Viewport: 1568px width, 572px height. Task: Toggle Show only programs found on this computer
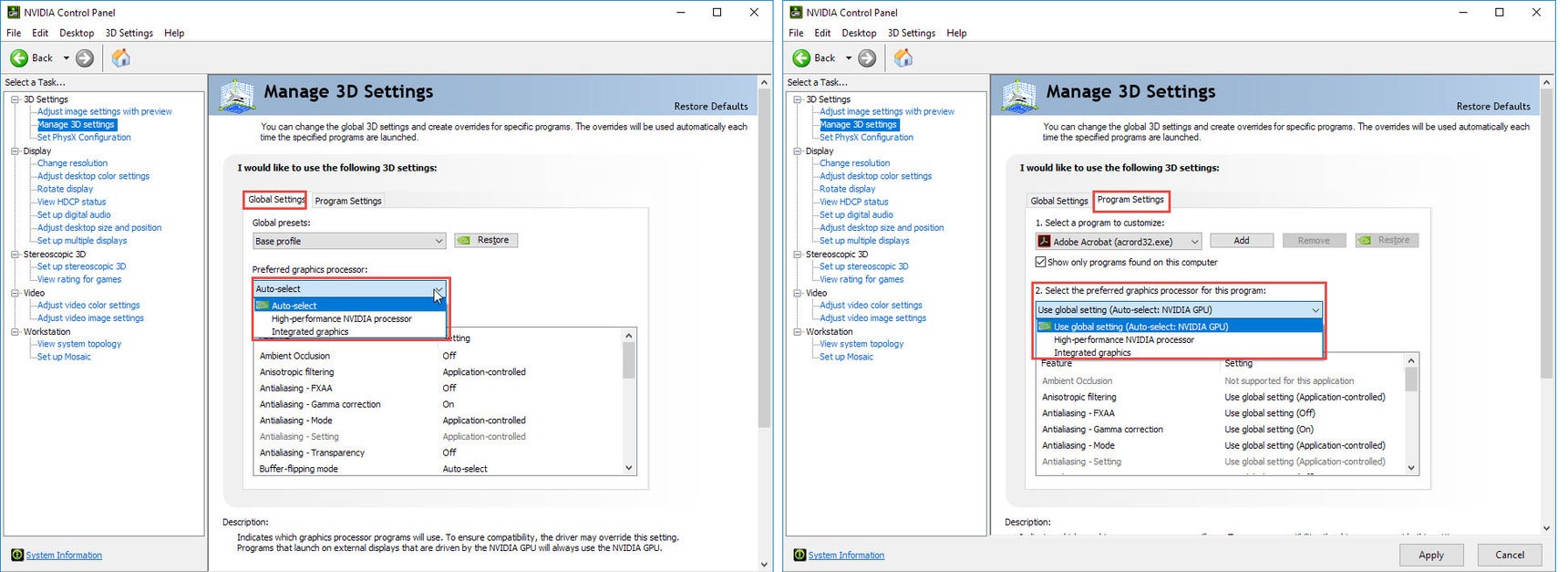[x=1040, y=262]
